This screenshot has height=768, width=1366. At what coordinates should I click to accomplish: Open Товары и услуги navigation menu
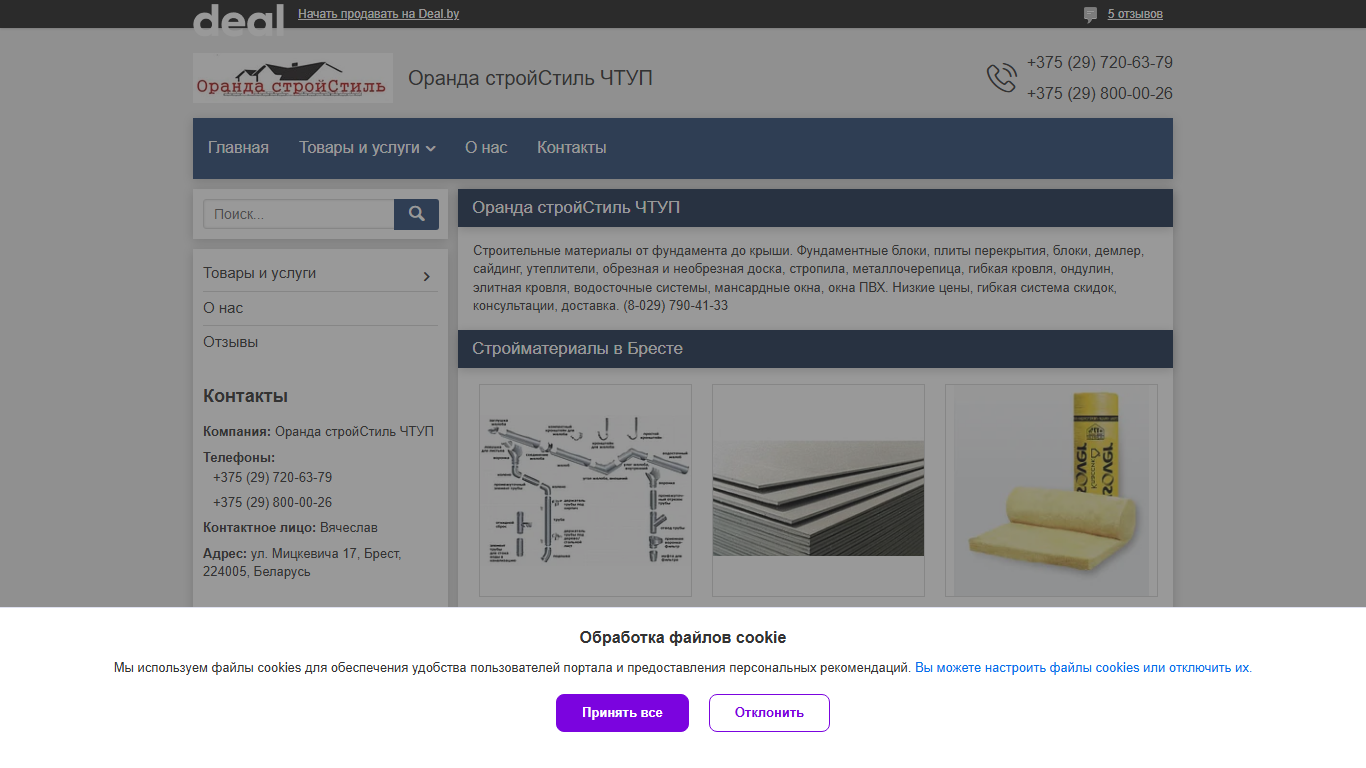367,148
